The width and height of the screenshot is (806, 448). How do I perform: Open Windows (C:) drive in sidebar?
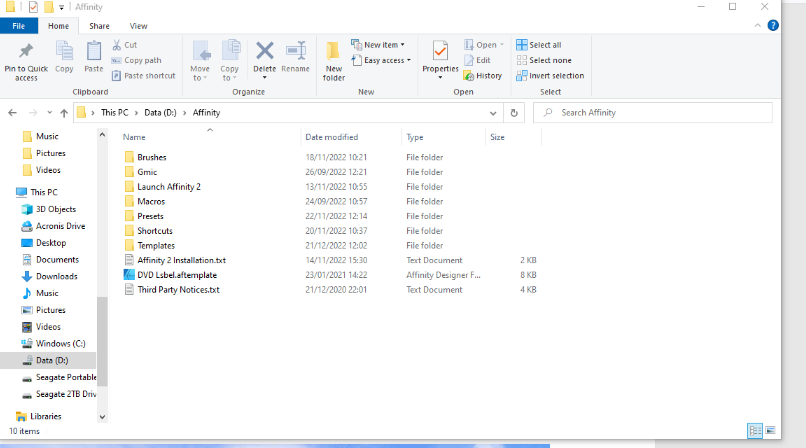pos(60,343)
